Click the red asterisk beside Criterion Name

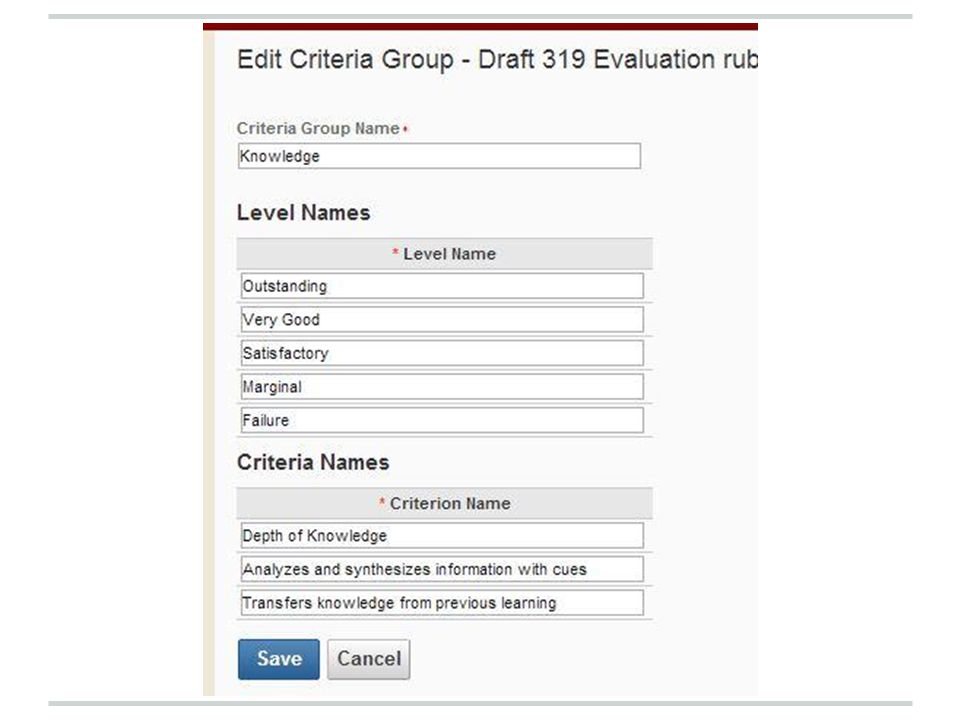[381, 503]
